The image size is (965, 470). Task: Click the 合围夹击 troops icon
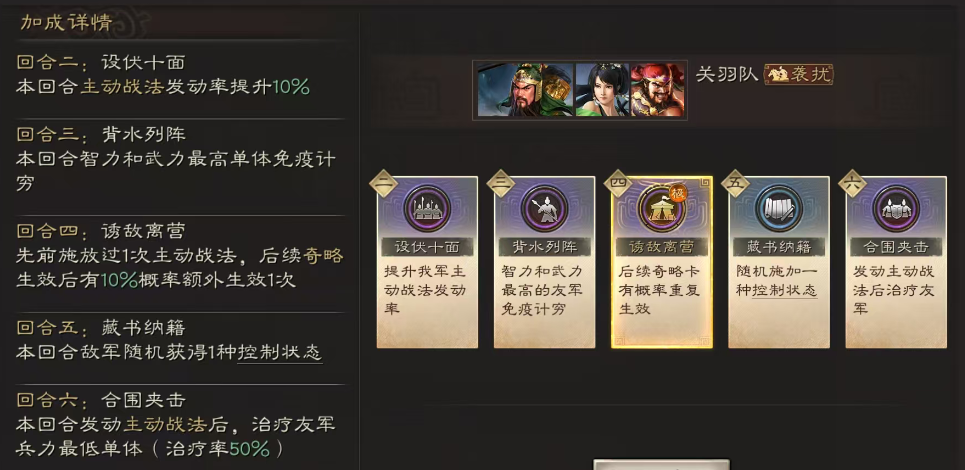[896, 209]
